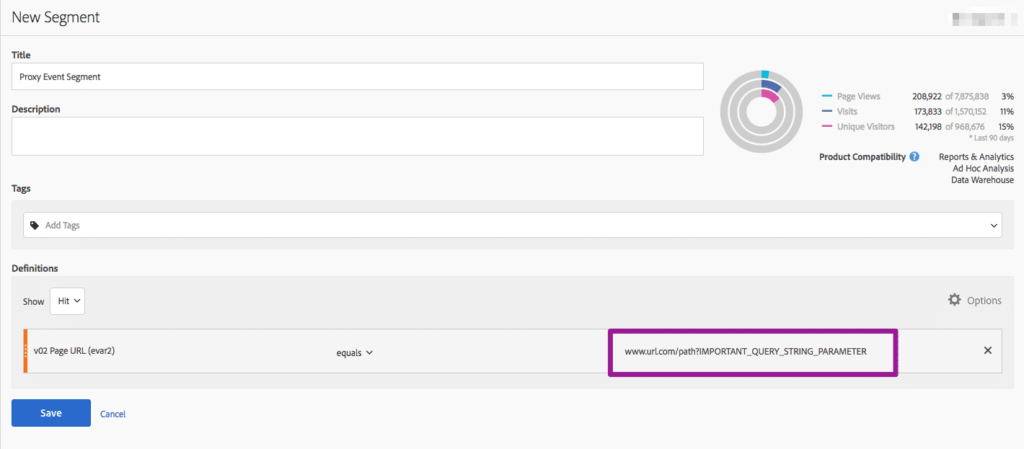Remove the Page URL rule with X
The width and height of the screenshot is (1024, 449).
[x=987, y=350]
